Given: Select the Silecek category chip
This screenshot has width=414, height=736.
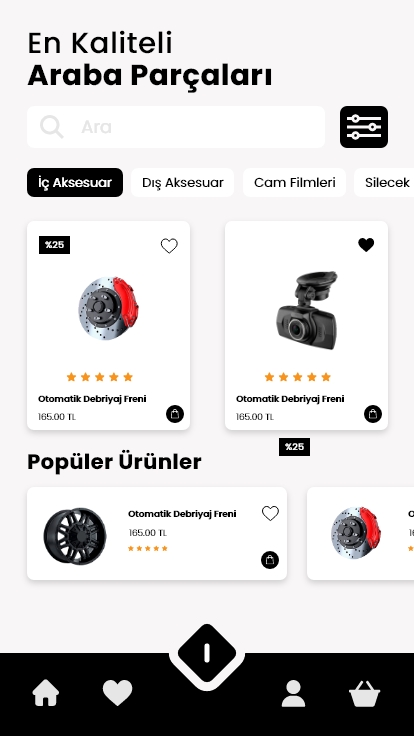Looking at the screenshot, I should coord(385,183).
